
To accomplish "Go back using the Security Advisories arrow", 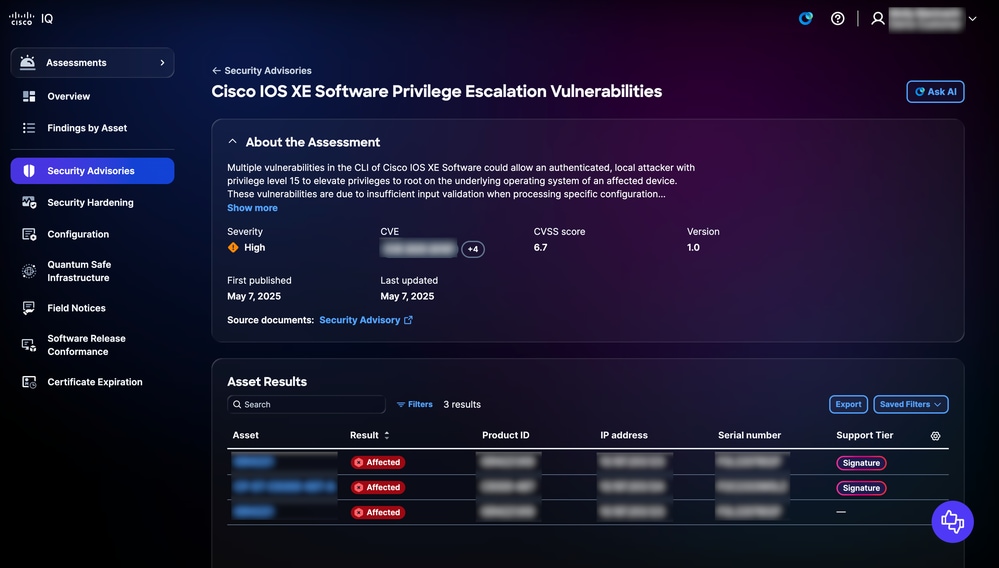I will click(x=217, y=71).
